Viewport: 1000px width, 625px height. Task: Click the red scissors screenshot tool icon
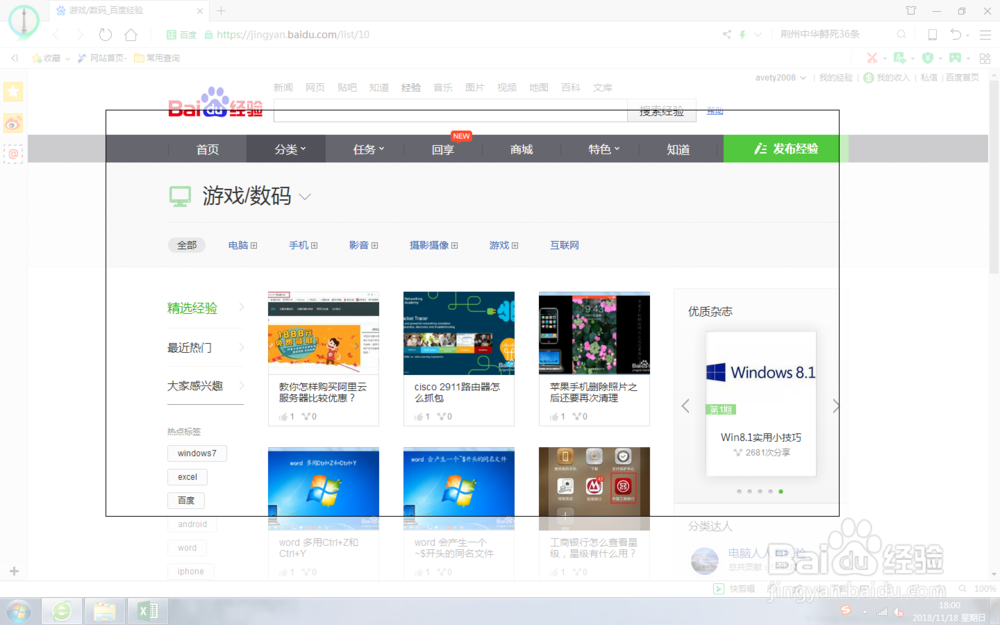(x=872, y=58)
